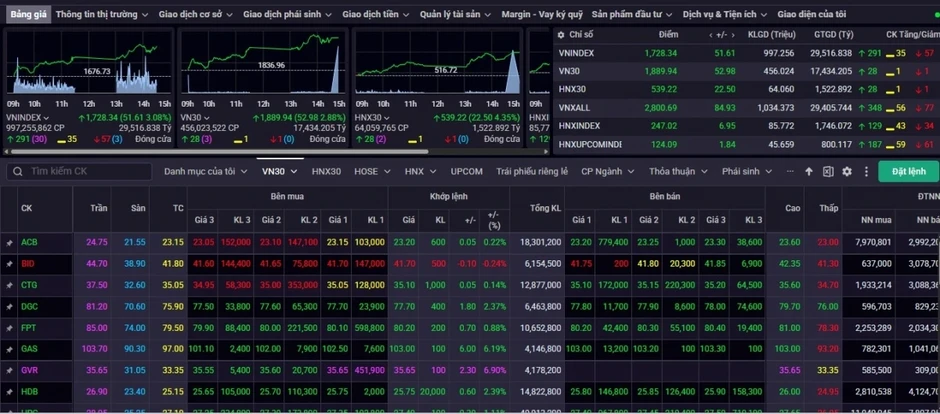Toggle the pin icon for CTG
Image resolution: width=940 pixels, height=414 pixels.
tap(9, 285)
